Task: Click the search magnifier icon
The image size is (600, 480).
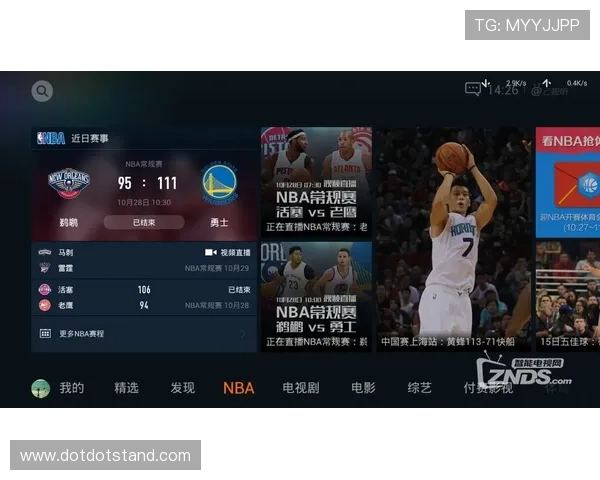Action: [x=42, y=91]
